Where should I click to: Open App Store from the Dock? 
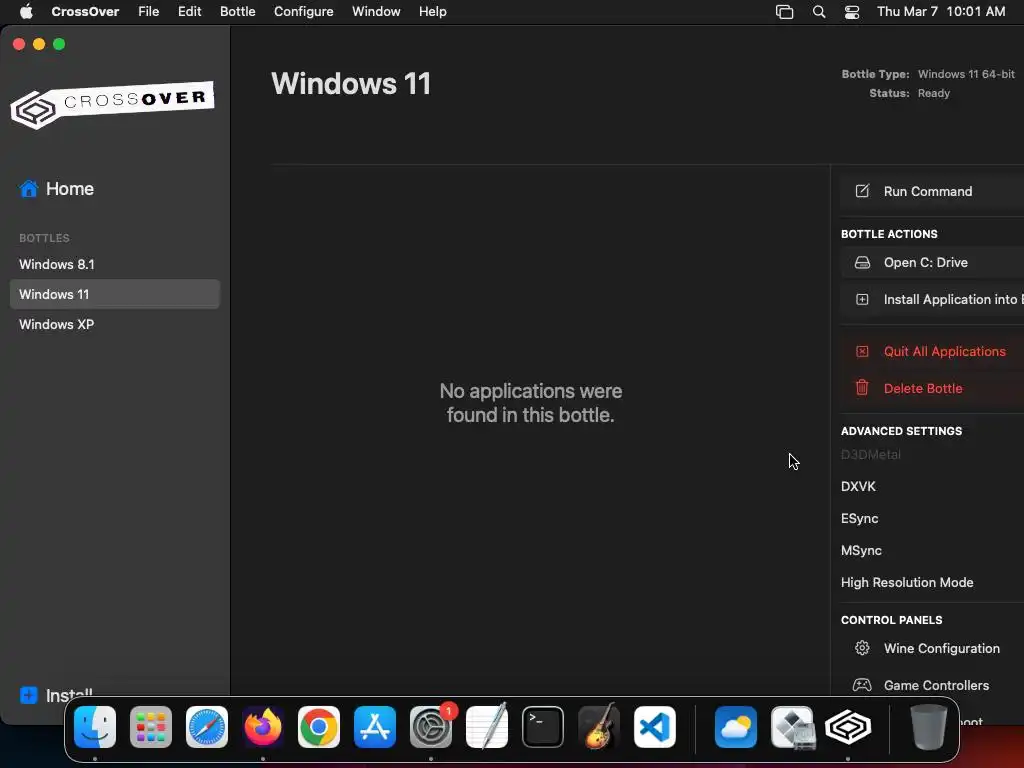point(375,727)
